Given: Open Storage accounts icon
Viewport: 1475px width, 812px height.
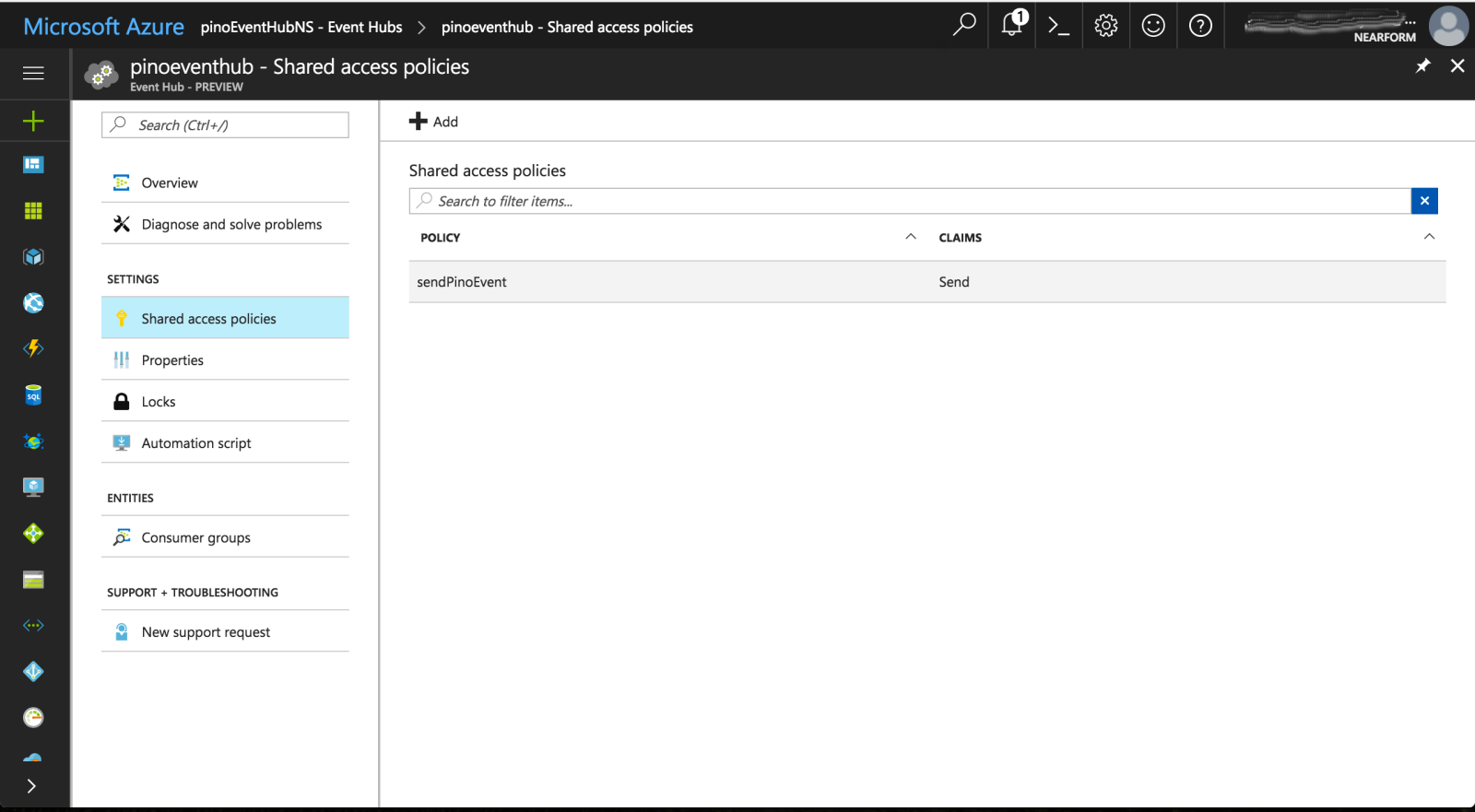Looking at the screenshot, I should pyautogui.click(x=33, y=580).
